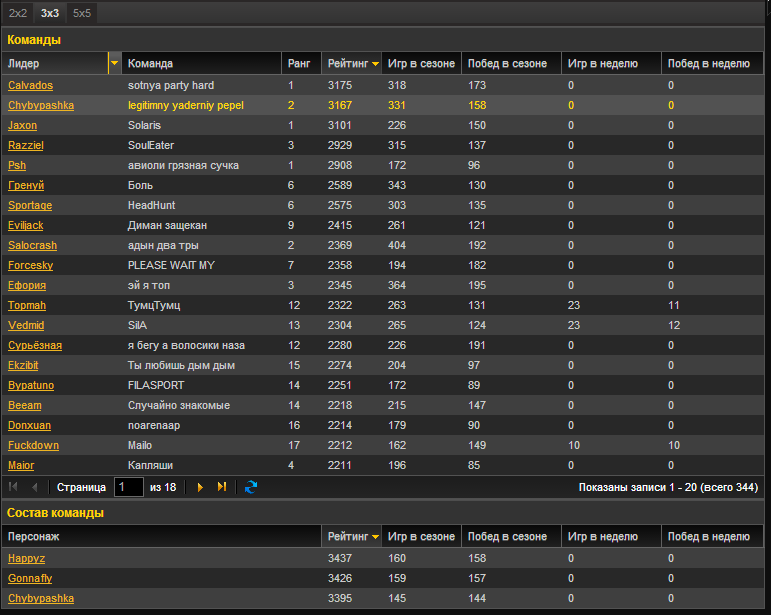The image size is (771, 615).
Task: Click the Bypatuno leader link
Action: click(x=31, y=385)
